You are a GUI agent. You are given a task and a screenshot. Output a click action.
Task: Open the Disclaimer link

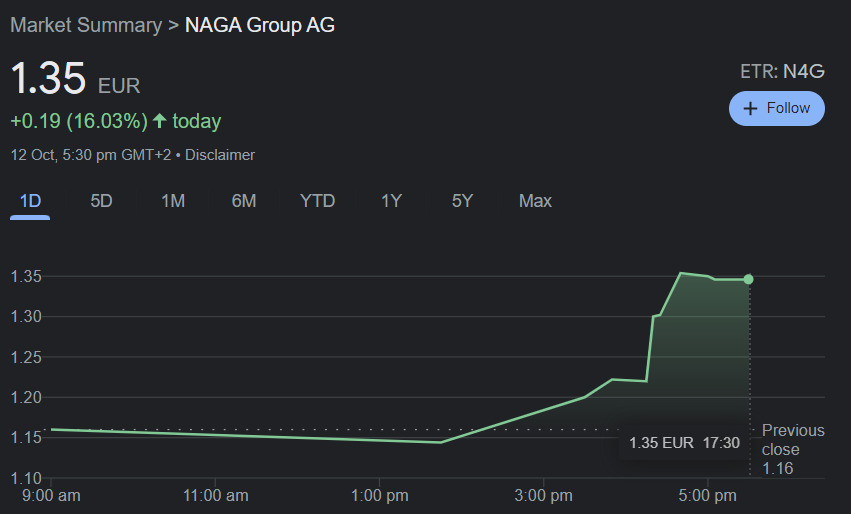tap(220, 155)
